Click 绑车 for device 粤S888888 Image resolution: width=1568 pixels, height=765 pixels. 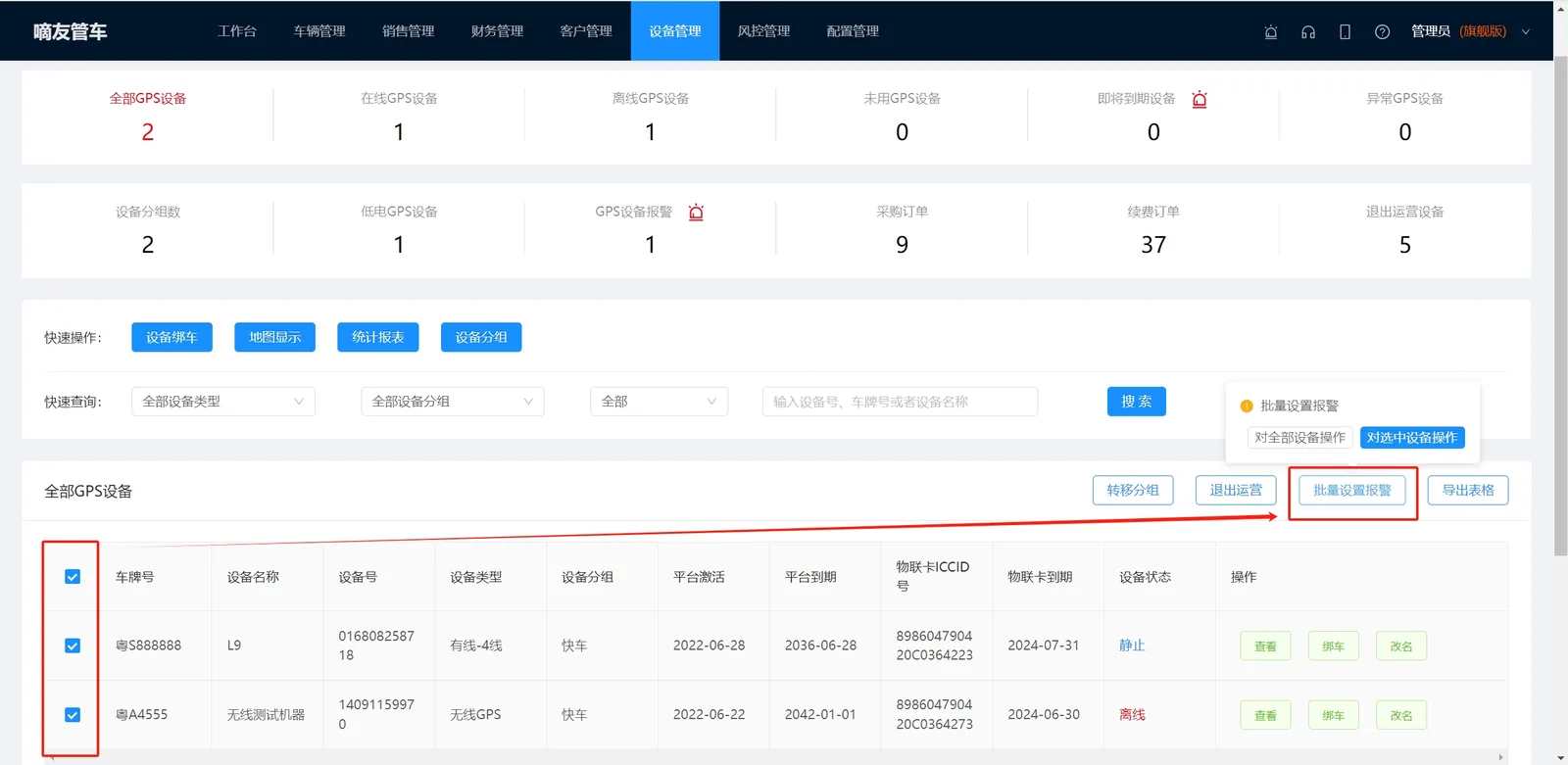click(x=1334, y=646)
